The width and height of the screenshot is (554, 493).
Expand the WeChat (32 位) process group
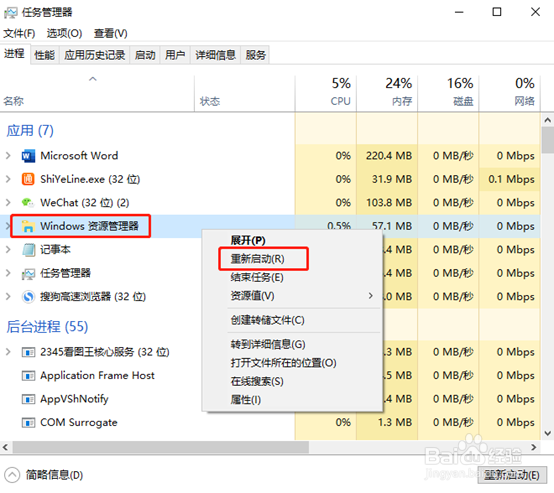pos(8,203)
